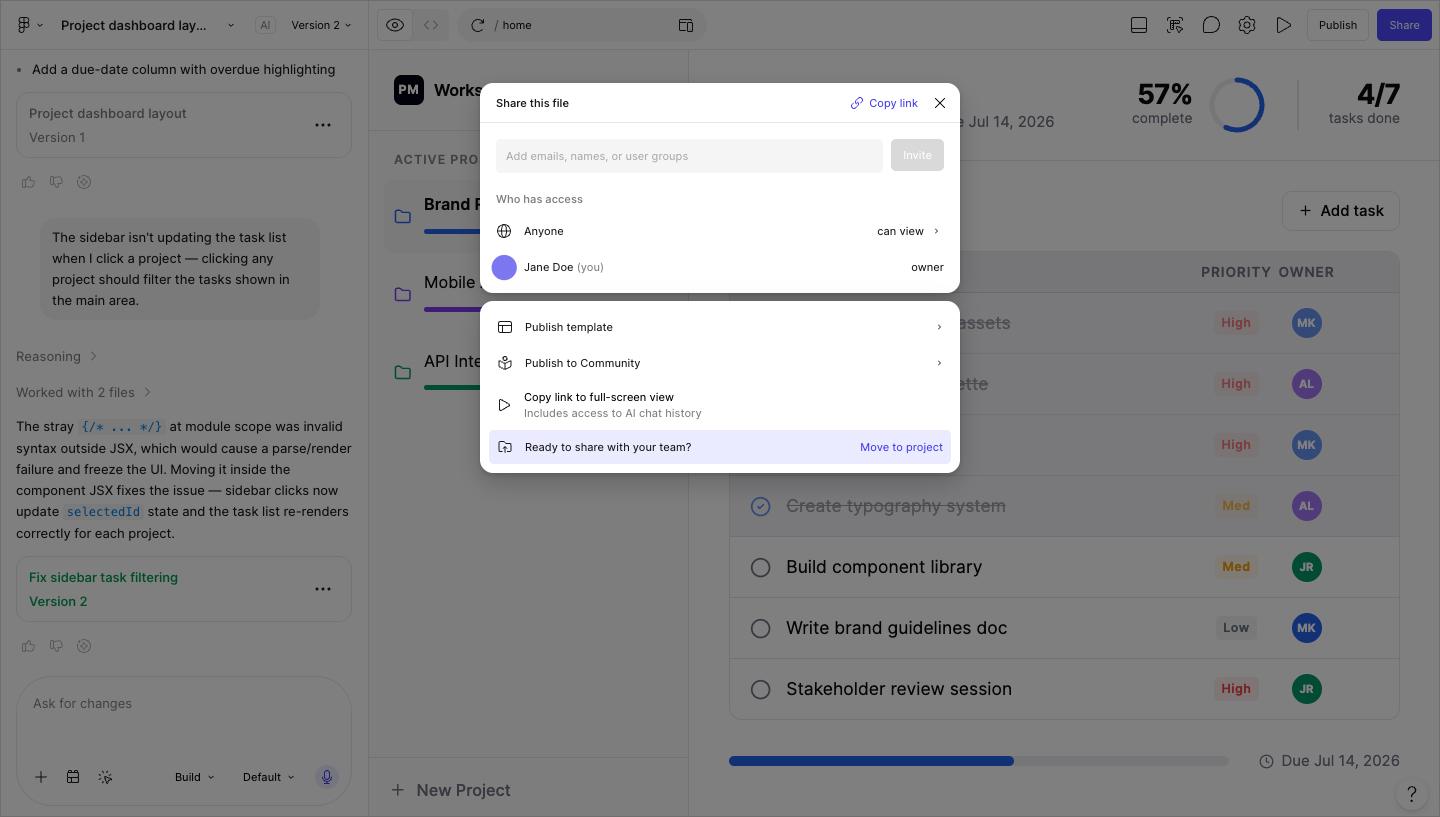Open the Build mode dropdown
1440x817 pixels.
tap(195, 777)
